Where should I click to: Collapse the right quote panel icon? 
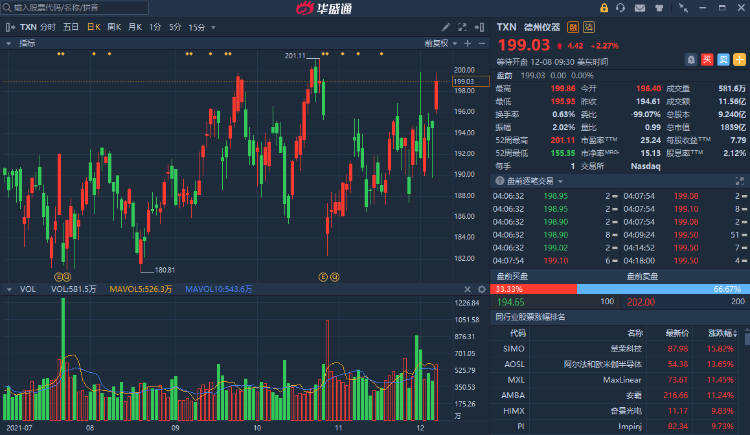[x=479, y=27]
